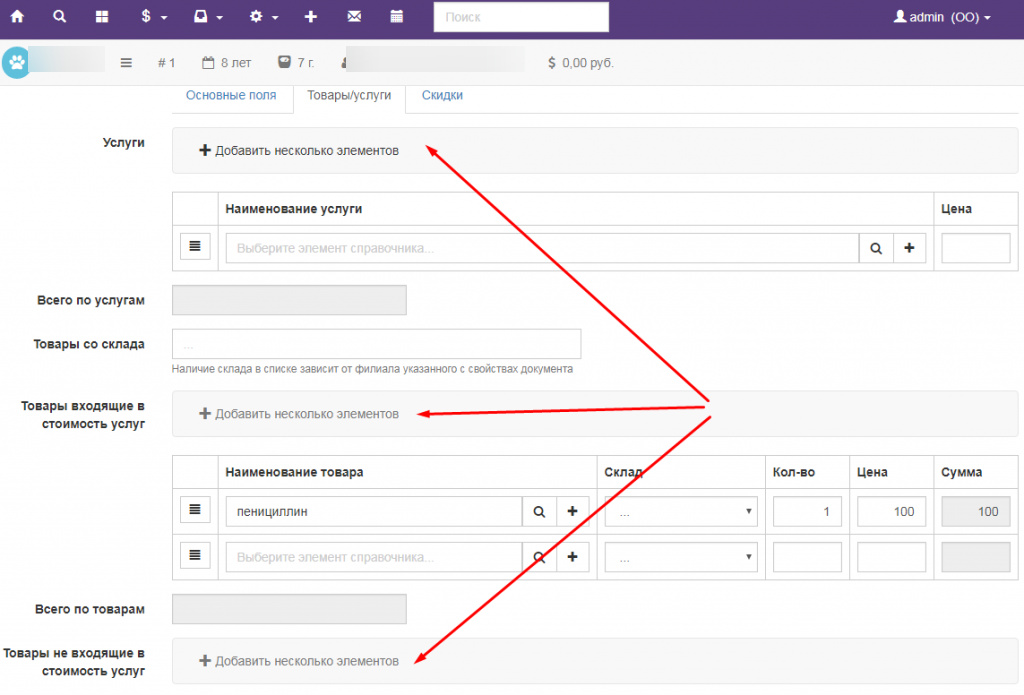
Task: Open the Товары со склада selector
Action: [377, 344]
